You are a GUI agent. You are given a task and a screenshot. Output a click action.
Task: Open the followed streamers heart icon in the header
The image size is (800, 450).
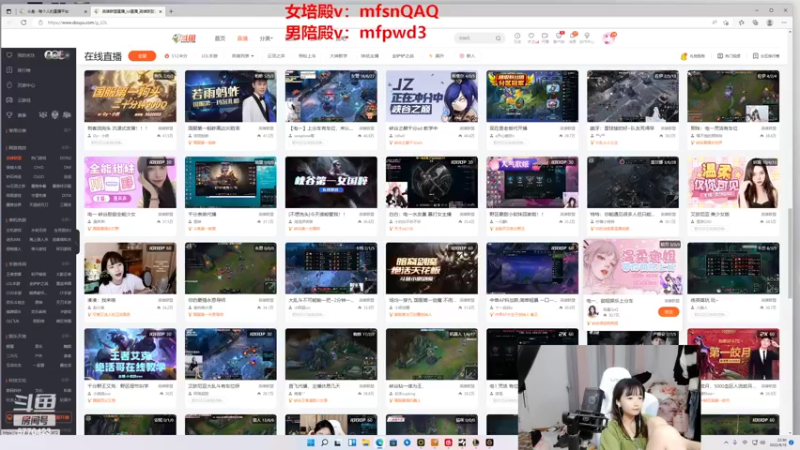click(x=531, y=37)
